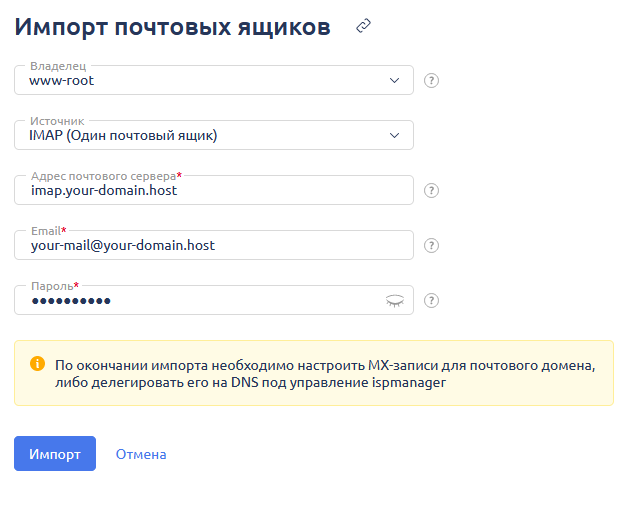Focus the Email input field
Viewport: 632px width, 531px height.
click(214, 245)
